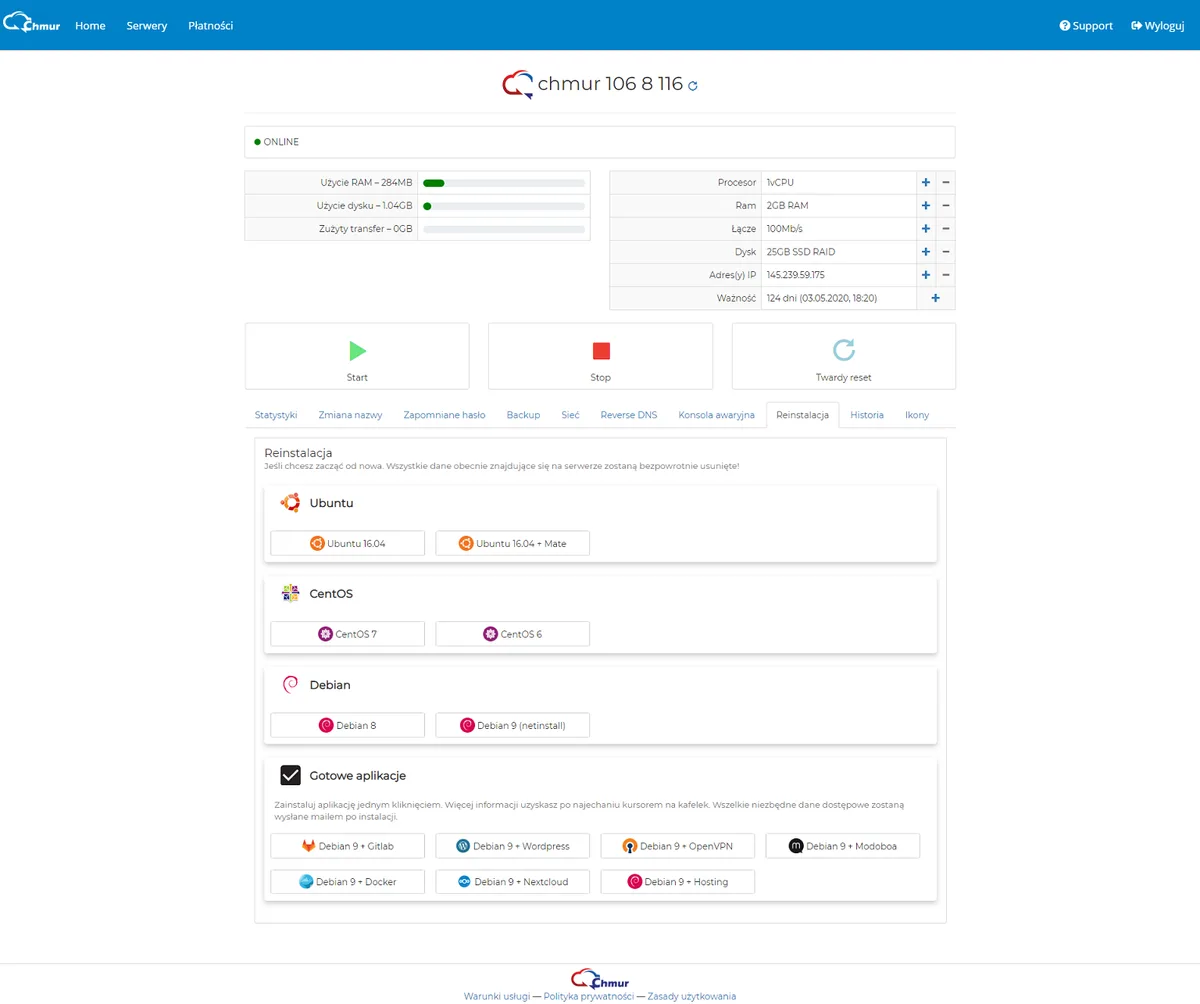Increase Procesor with the plus icon
Image resolution: width=1200 pixels, height=1004 pixels.
click(926, 183)
